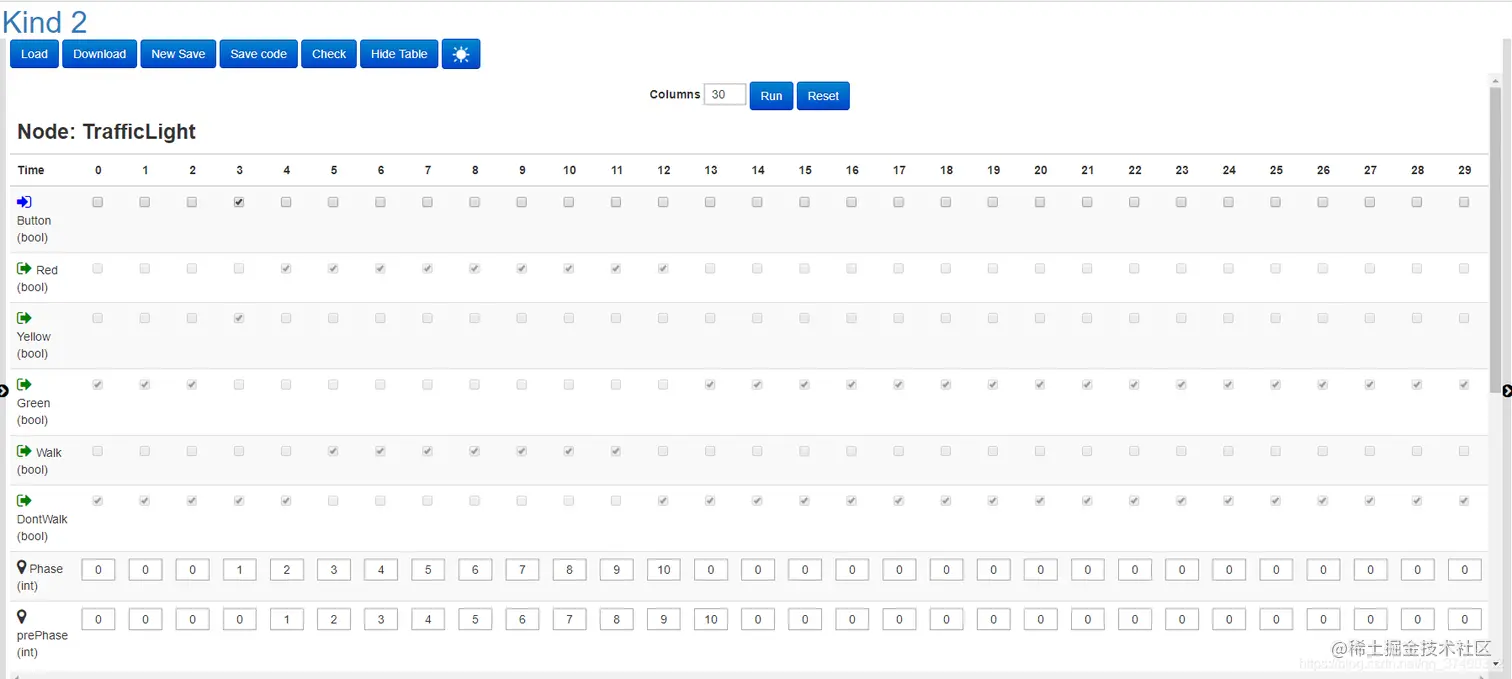
Task: Click the DontWalk output arrow icon
Action: click(24, 501)
